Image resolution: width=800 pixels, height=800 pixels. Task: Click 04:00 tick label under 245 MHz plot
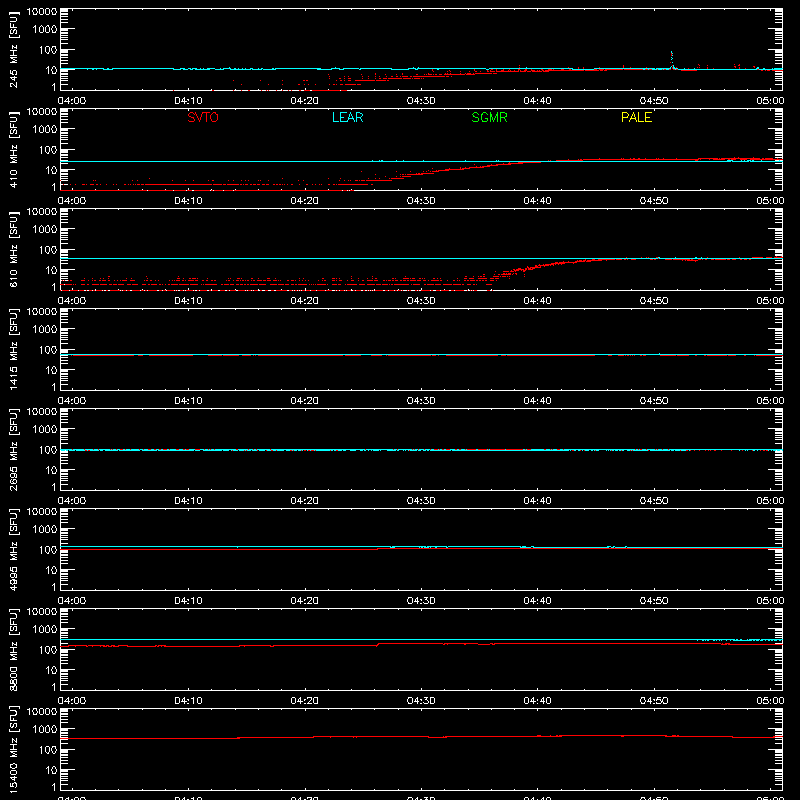[x=72, y=101]
